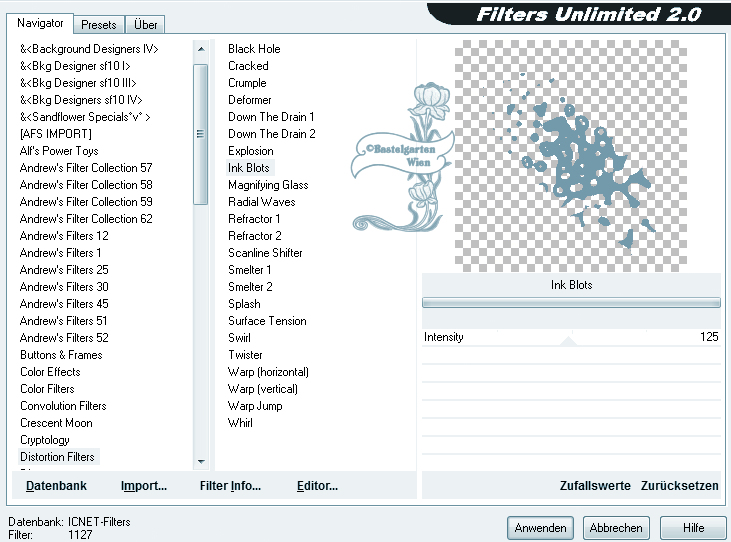Select the Warp Jump filter
The height and width of the screenshot is (542, 731).
(255, 406)
